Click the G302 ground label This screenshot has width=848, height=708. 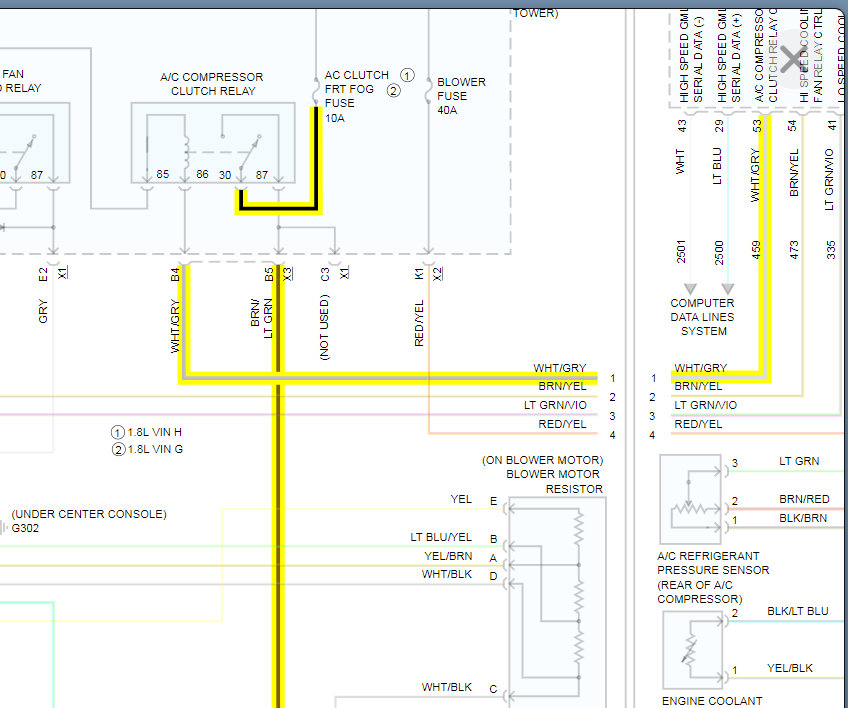tap(25, 528)
